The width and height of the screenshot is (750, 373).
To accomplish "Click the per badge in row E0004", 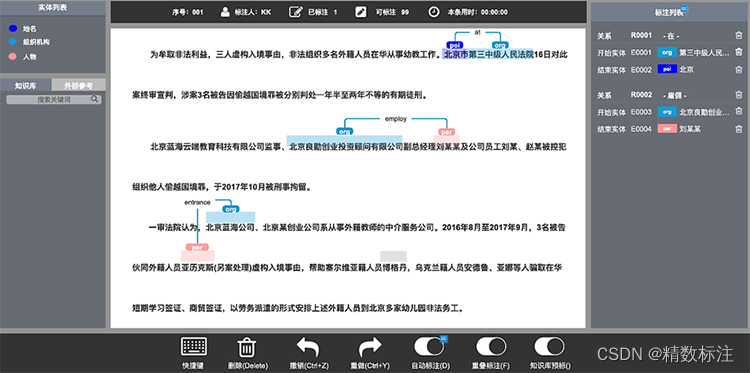I will [x=667, y=129].
